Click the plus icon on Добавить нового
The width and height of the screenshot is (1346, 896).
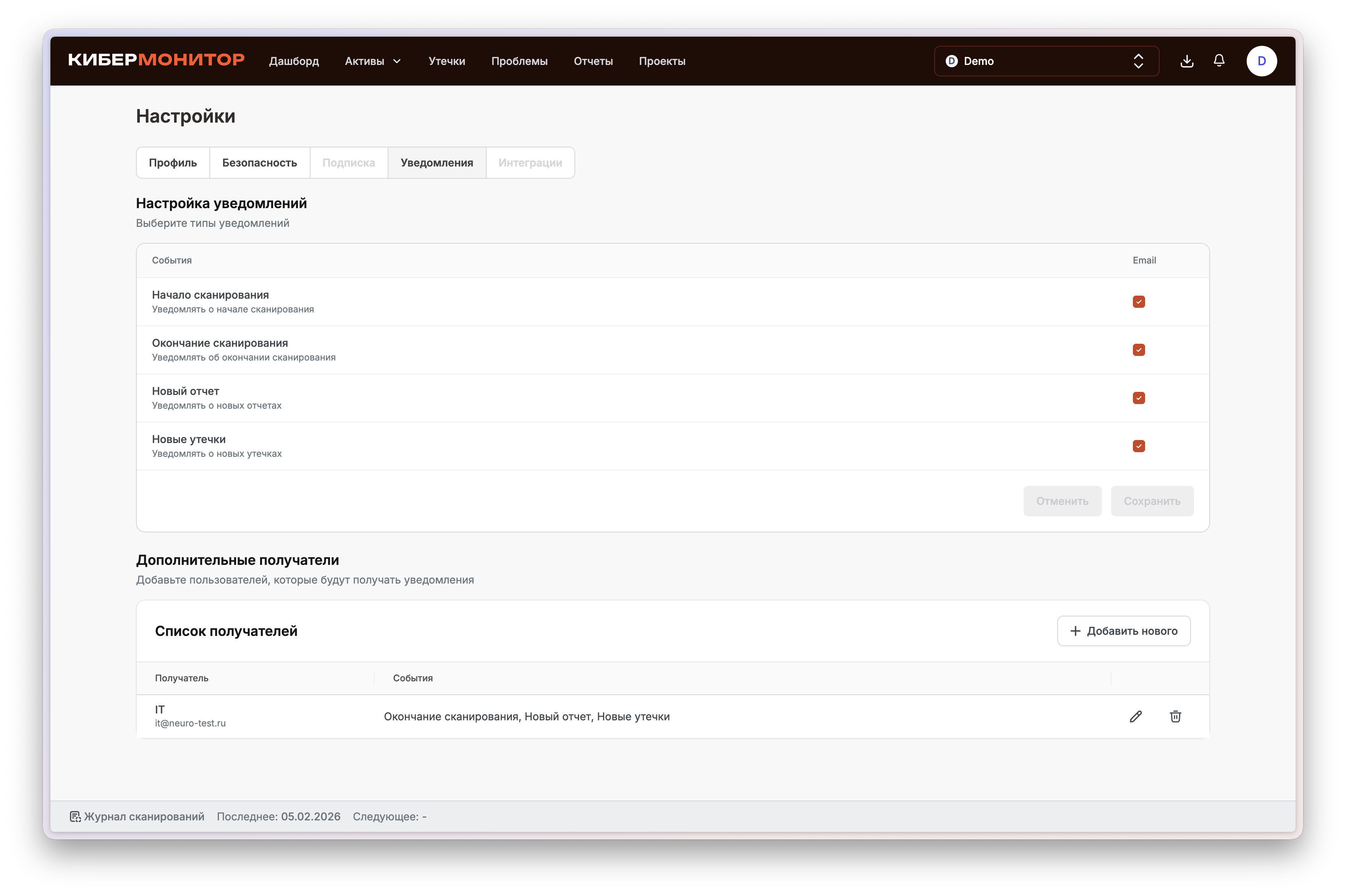tap(1075, 631)
